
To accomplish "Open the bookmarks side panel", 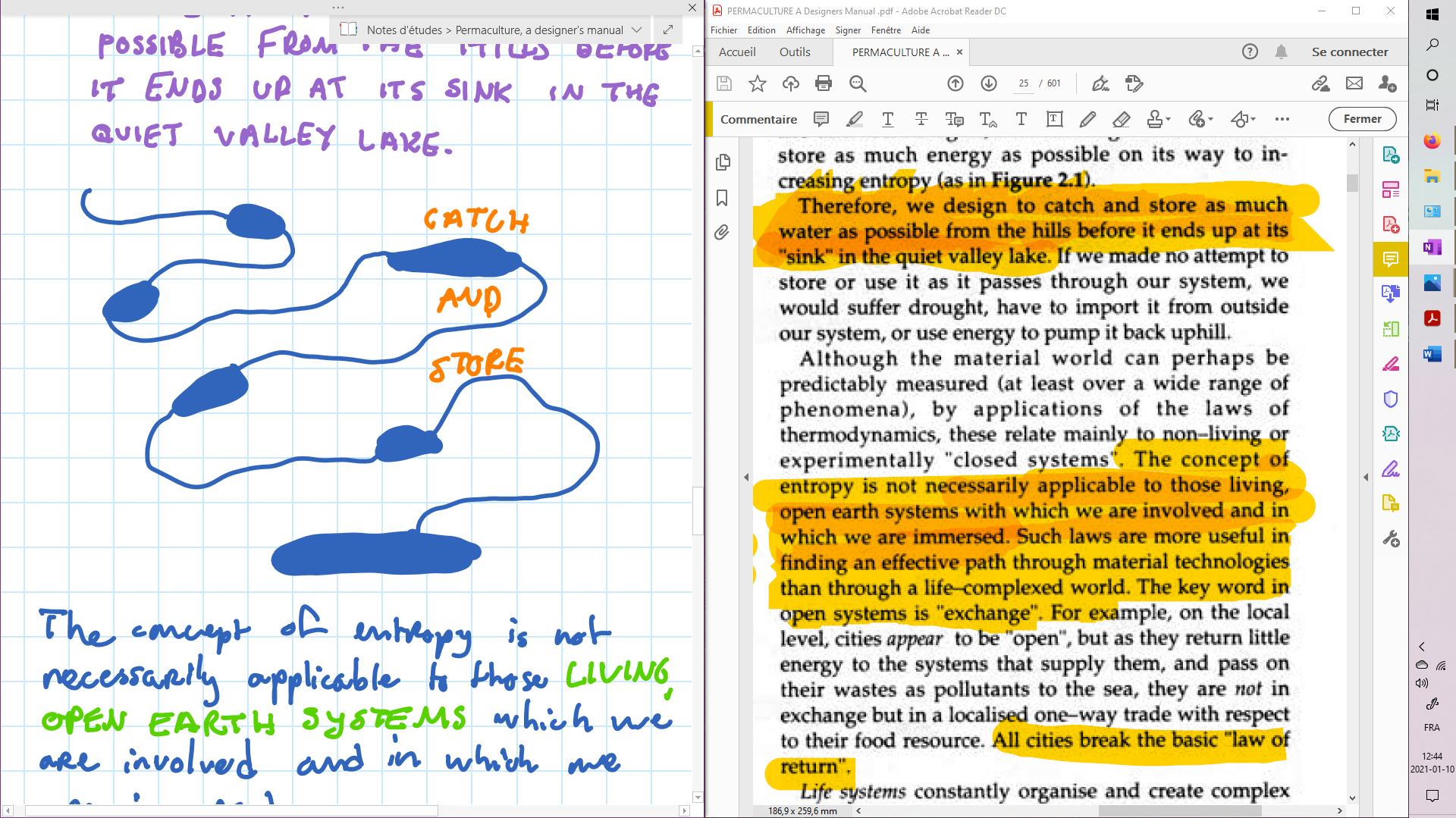I will tap(722, 198).
